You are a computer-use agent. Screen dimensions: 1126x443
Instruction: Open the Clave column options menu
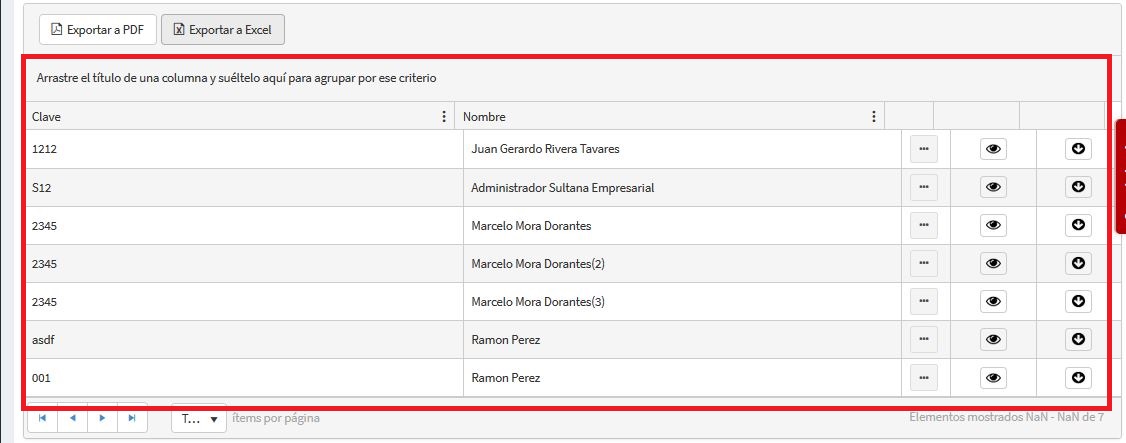click(x=444, y=117)
